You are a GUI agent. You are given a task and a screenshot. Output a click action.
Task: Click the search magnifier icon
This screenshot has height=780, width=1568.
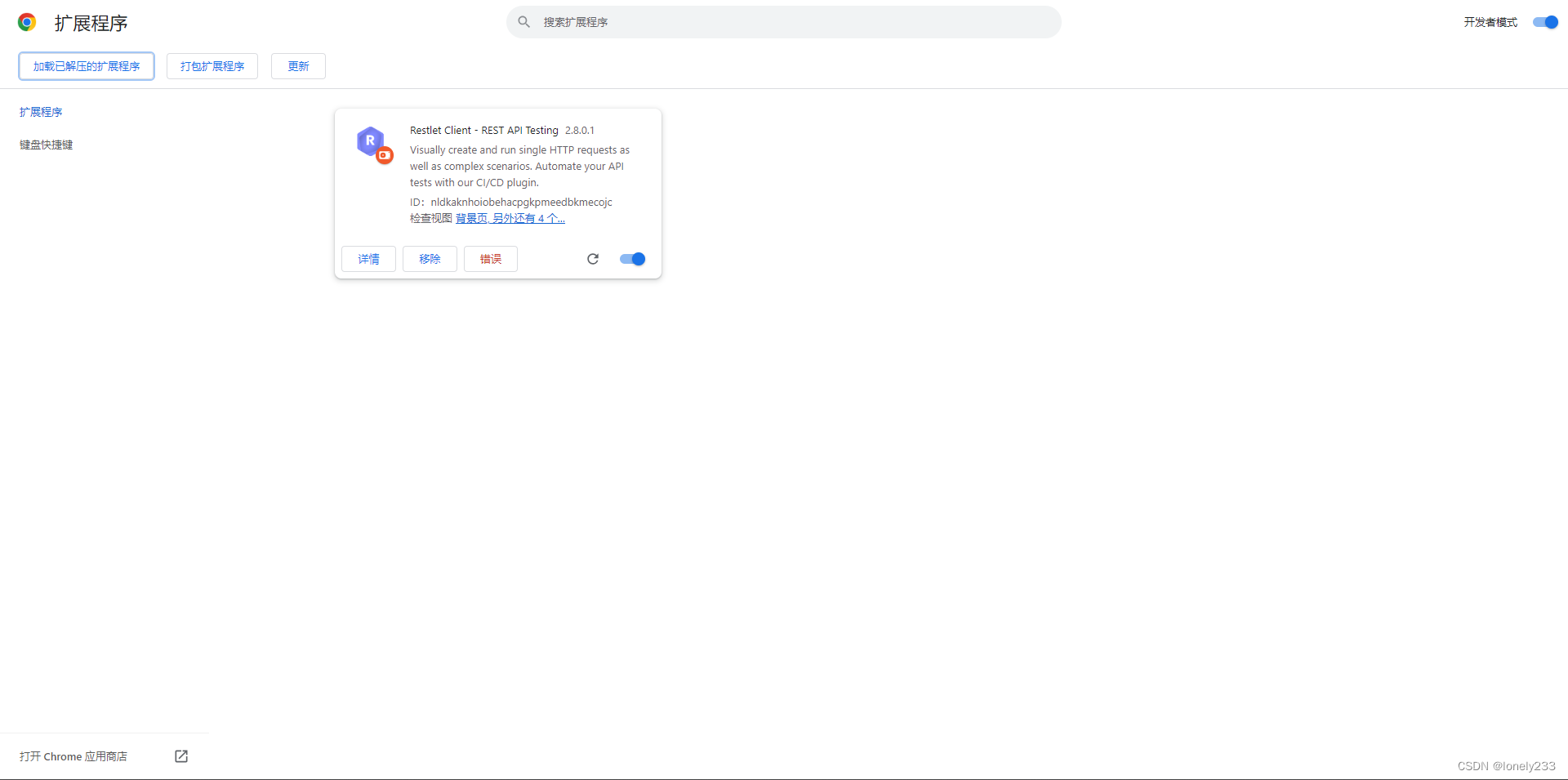[524, 22]
